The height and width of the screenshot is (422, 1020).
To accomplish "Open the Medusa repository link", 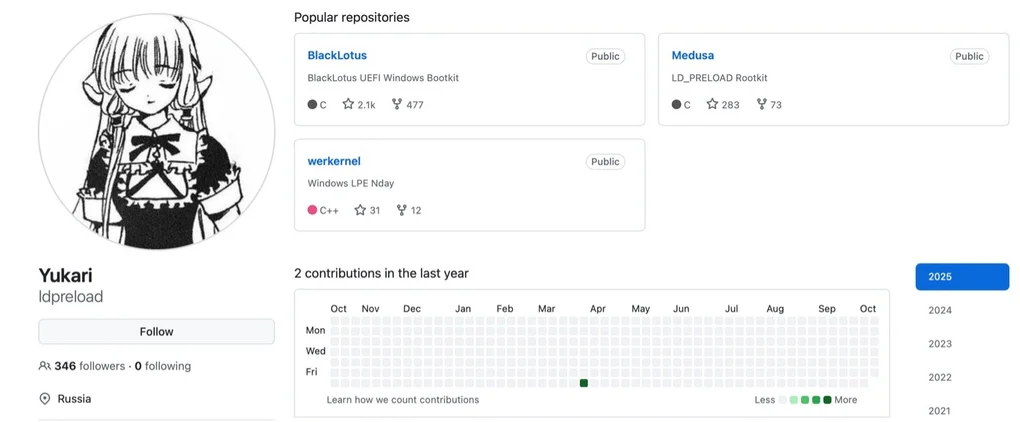I will point(693,55).
